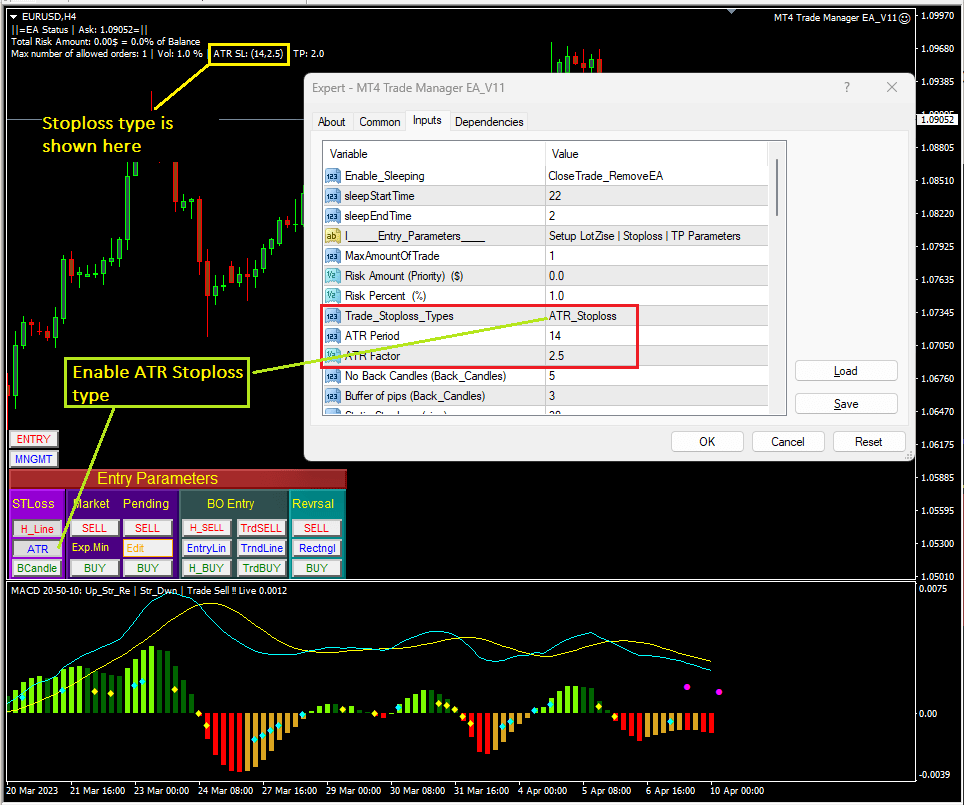
Task: Click the Trade_Stoploss_Types row icon
Action: pyautogui.click(x=333, y=316)
